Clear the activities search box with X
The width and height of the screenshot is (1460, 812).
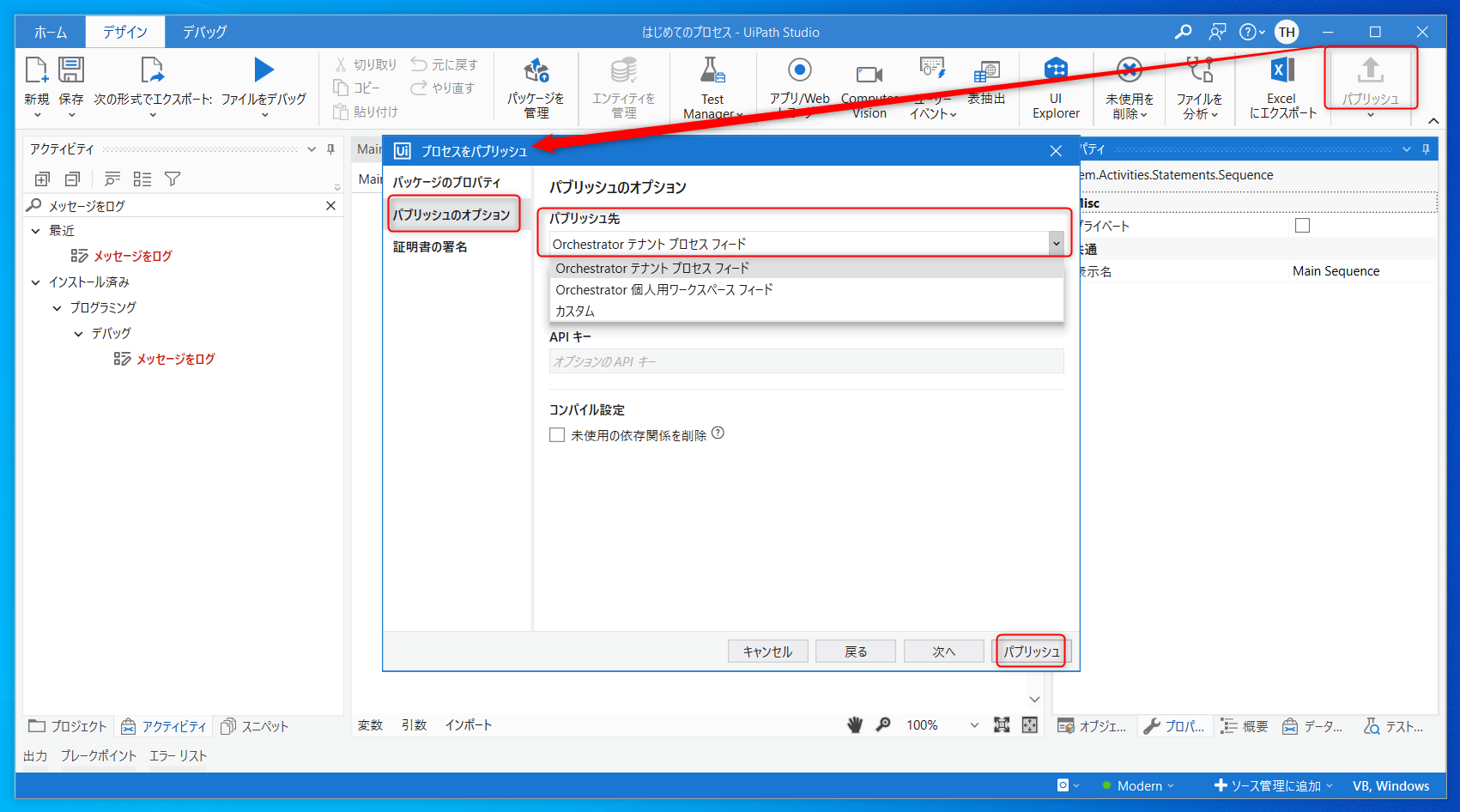click(x=330, y=206)
